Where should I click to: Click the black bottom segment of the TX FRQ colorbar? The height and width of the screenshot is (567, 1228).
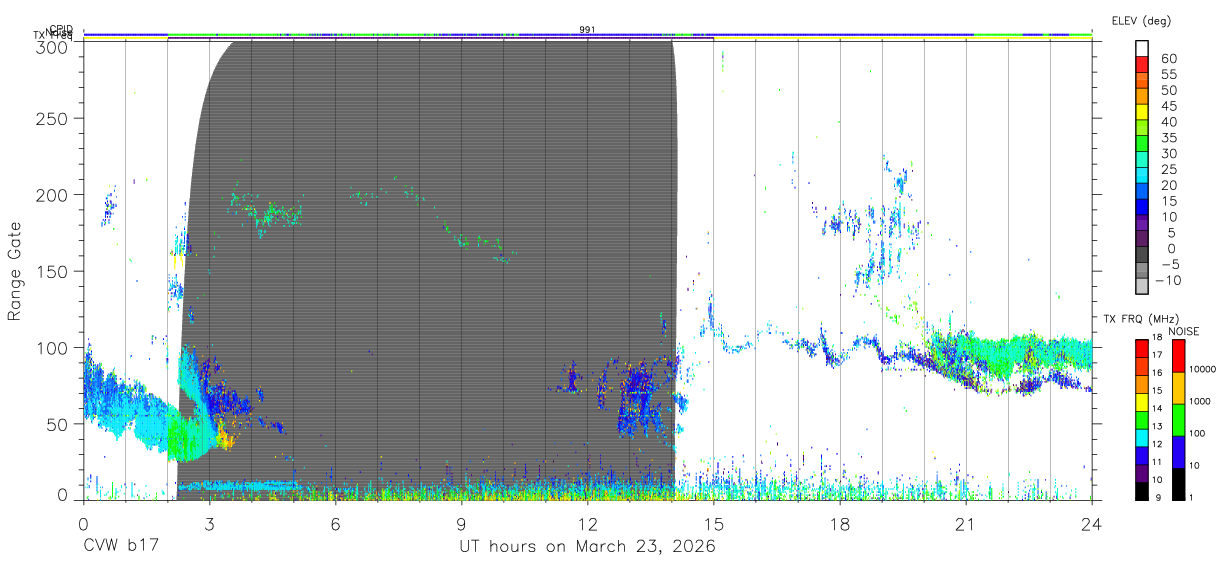pyautogui.click(x=1143, y=489)
